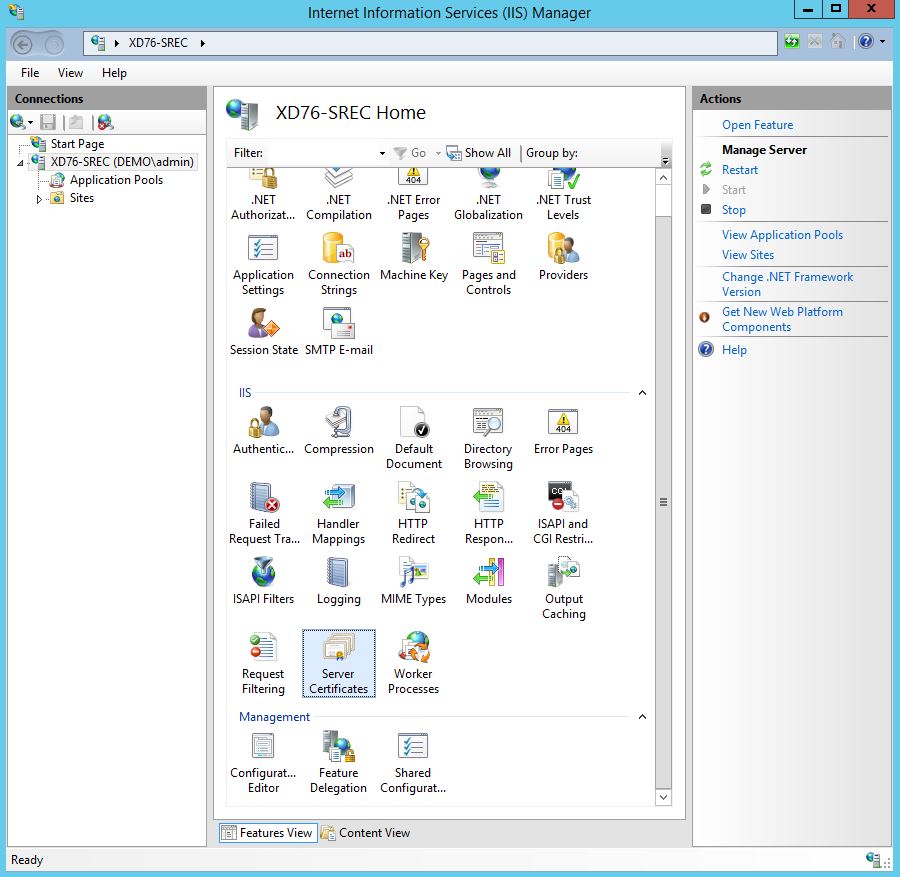Viewport: 900px width, 877px height.
Task: Switch to Content View tab
Action: [365, 833]
